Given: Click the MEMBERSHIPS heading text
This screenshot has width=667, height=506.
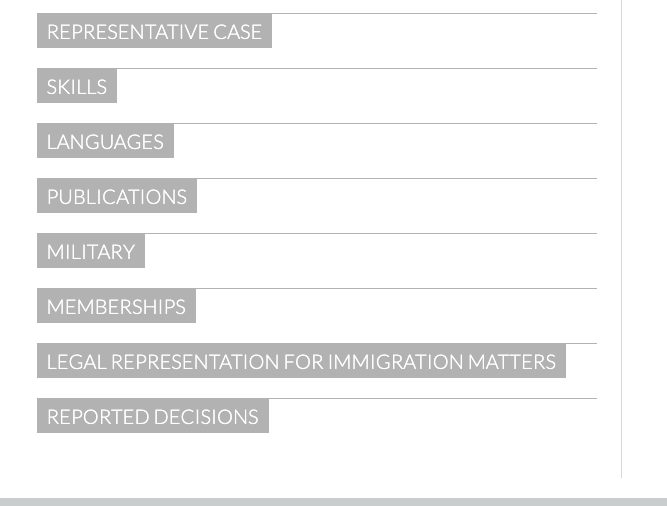Looking at the screenshot, I should [117, 307].
